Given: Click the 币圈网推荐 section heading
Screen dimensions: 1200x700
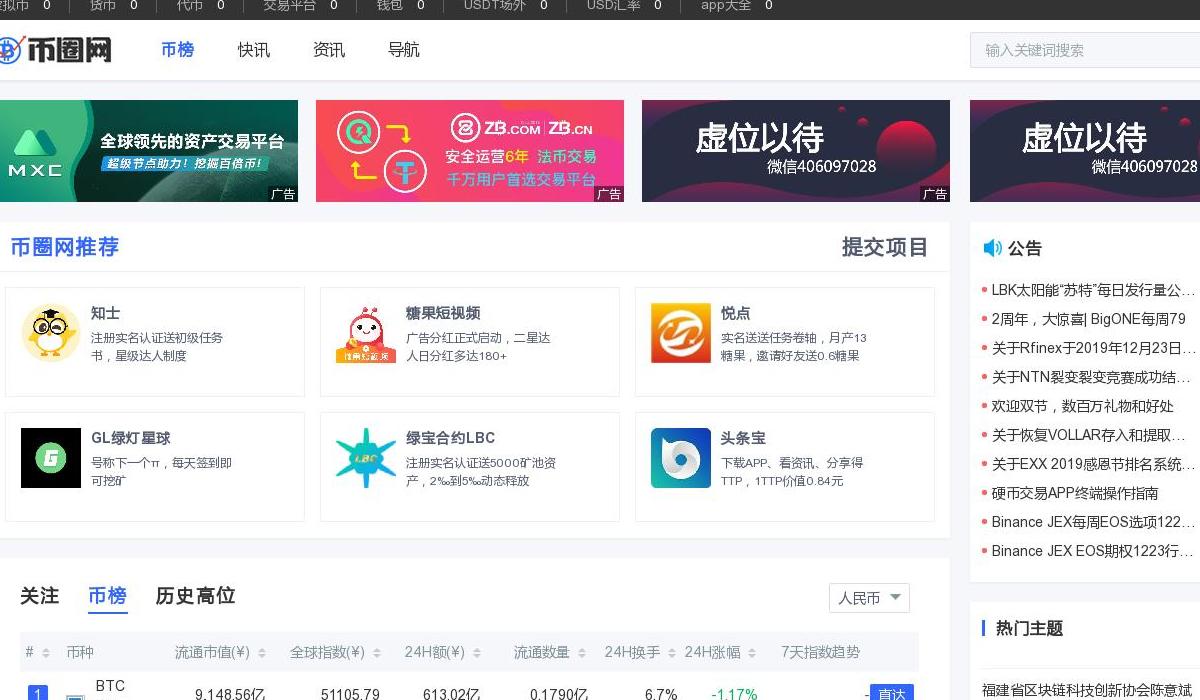Looking at the screenshot, I should tap(65, 247).
